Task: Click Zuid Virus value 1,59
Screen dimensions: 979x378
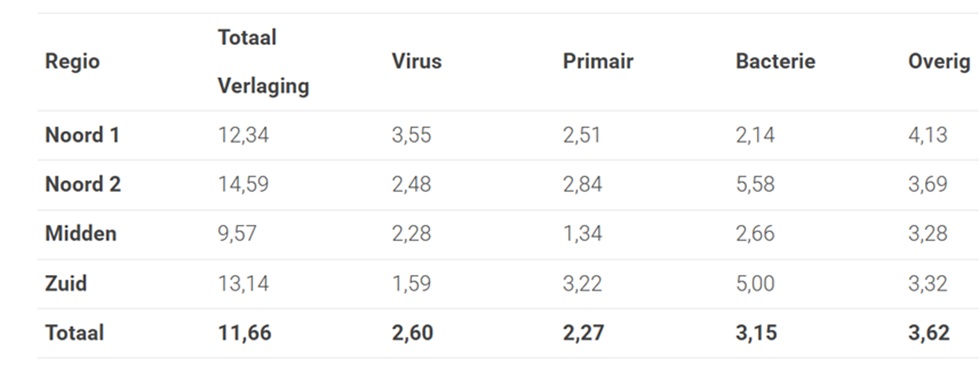Action: (x=411, y=284)
